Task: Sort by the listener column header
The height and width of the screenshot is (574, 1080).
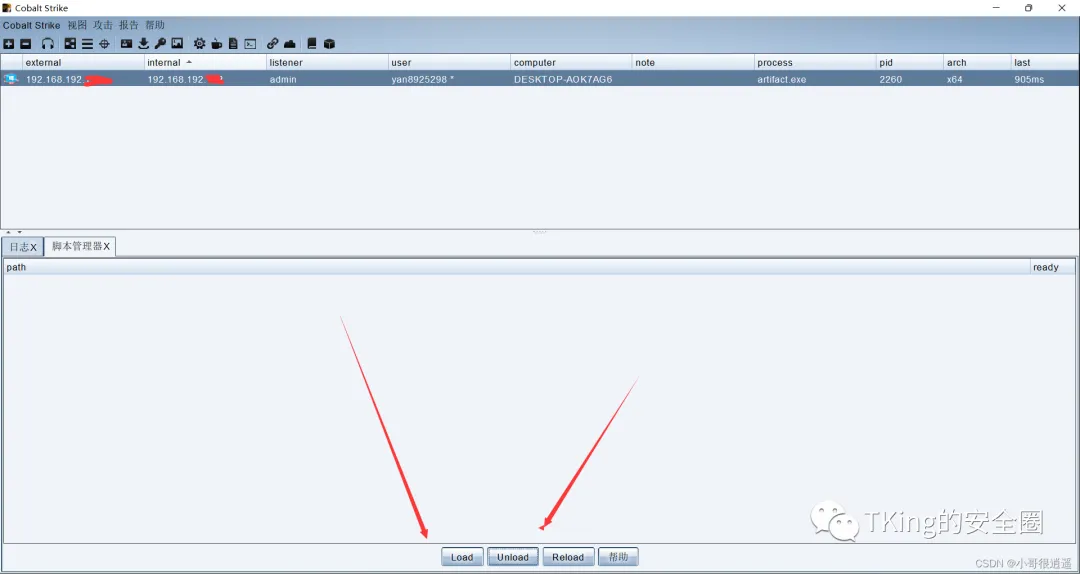Action: pos(327,62)
